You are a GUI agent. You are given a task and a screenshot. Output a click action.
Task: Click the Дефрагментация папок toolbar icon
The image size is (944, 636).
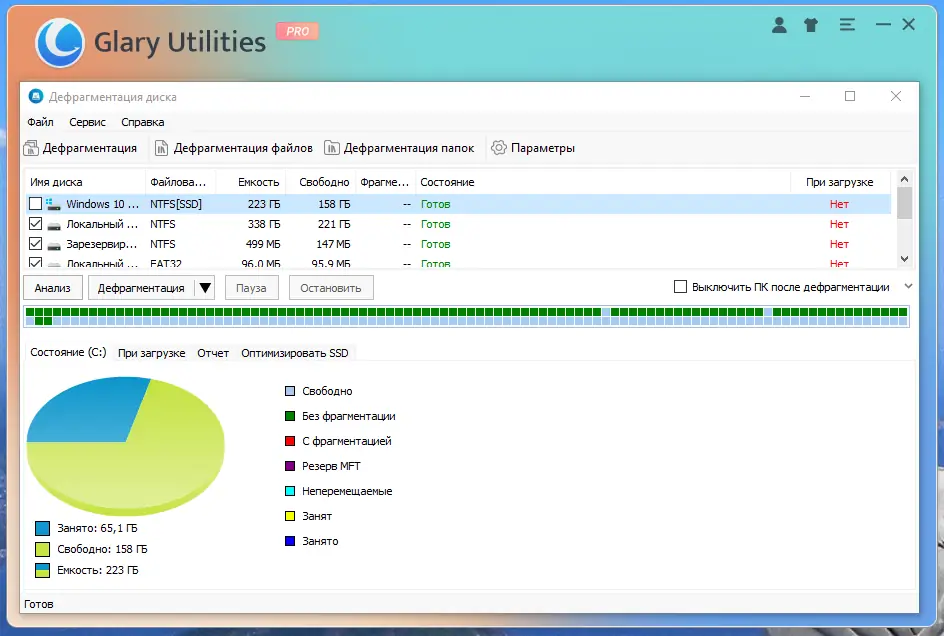[x=332, y=148]
